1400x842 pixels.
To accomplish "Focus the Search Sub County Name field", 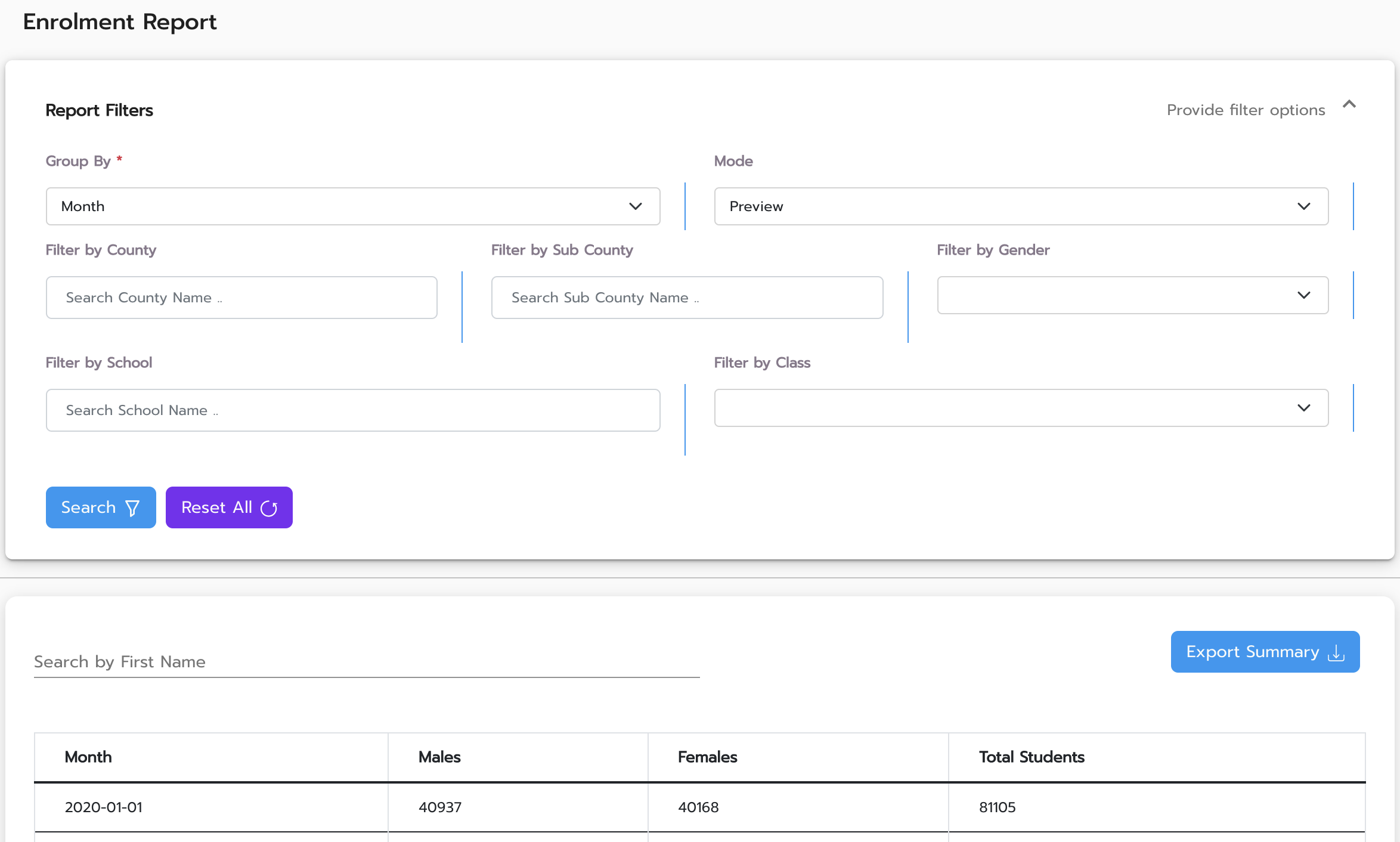I will 687,298.
